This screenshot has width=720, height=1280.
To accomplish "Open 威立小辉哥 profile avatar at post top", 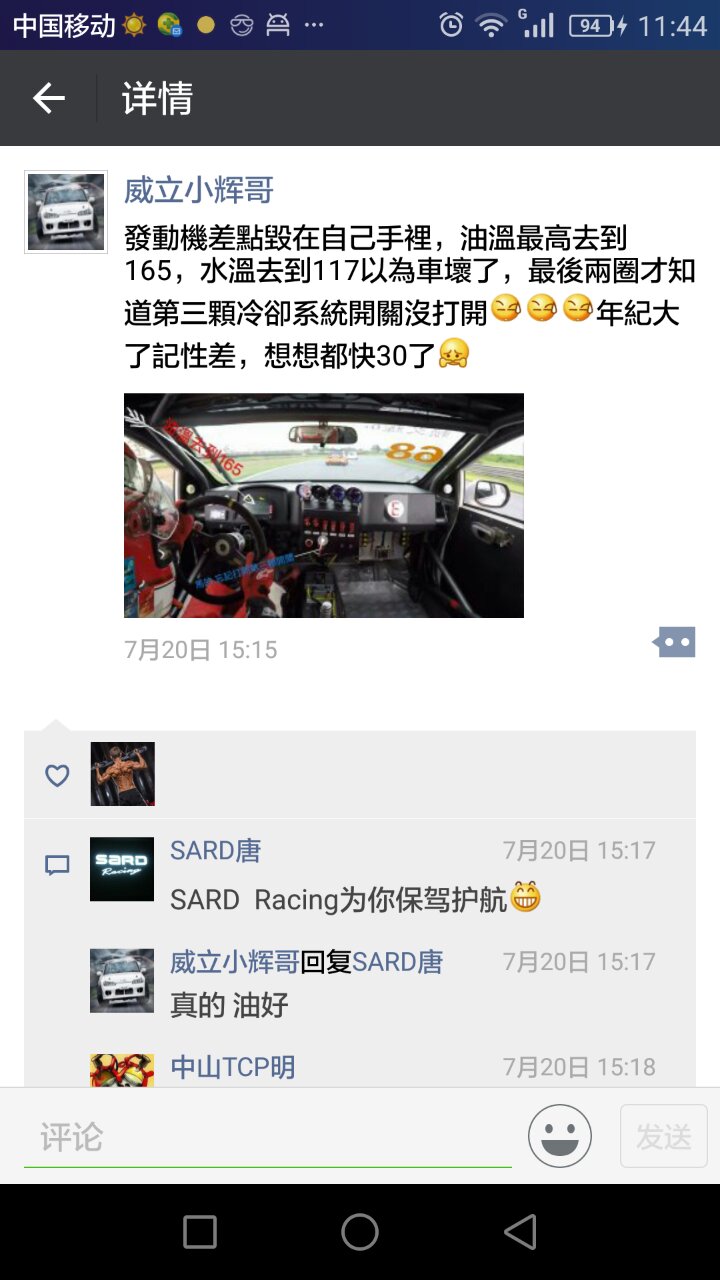I will click(66, 212).
